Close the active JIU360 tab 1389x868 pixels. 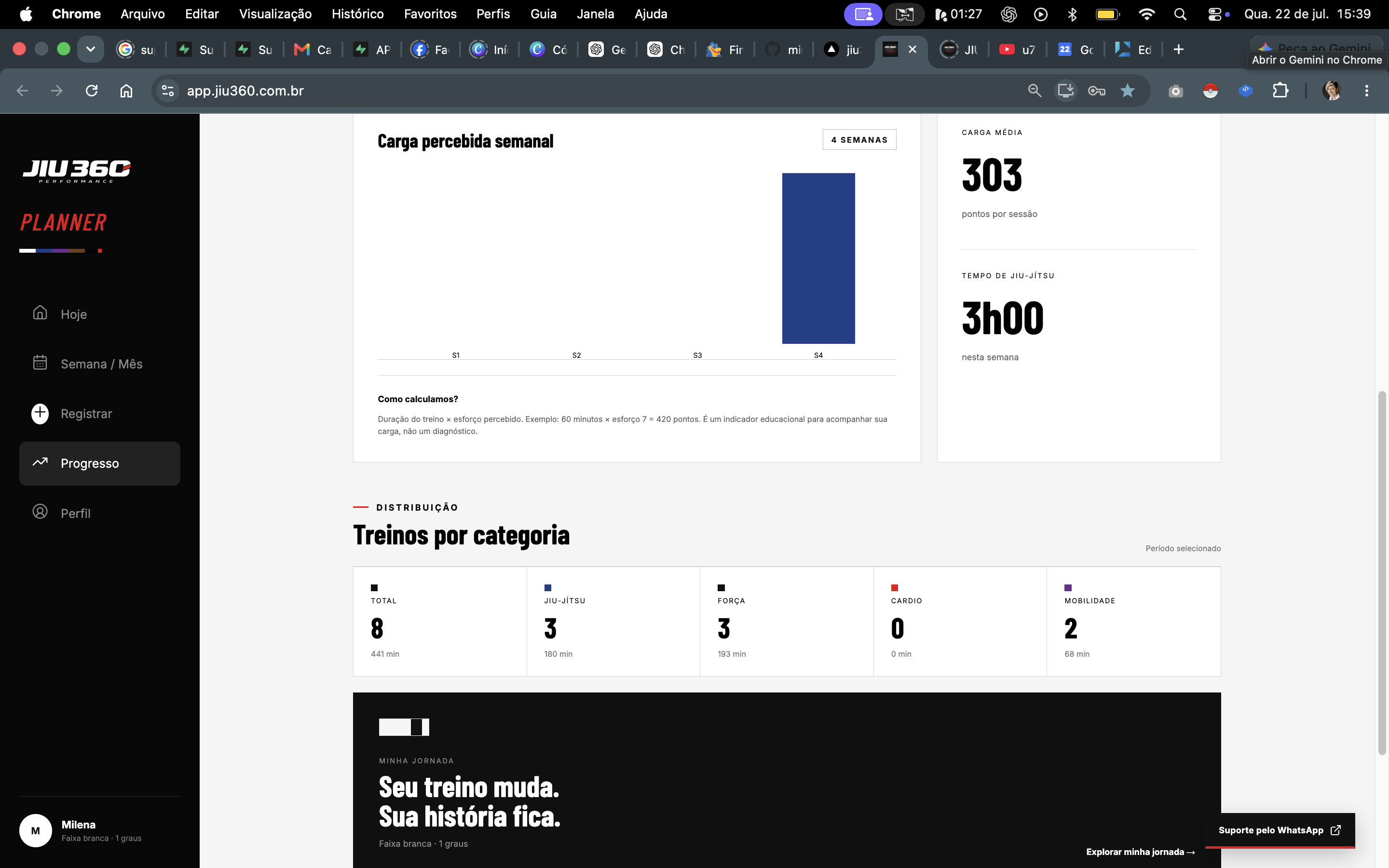pyautogui.click(x=912, y=49)
